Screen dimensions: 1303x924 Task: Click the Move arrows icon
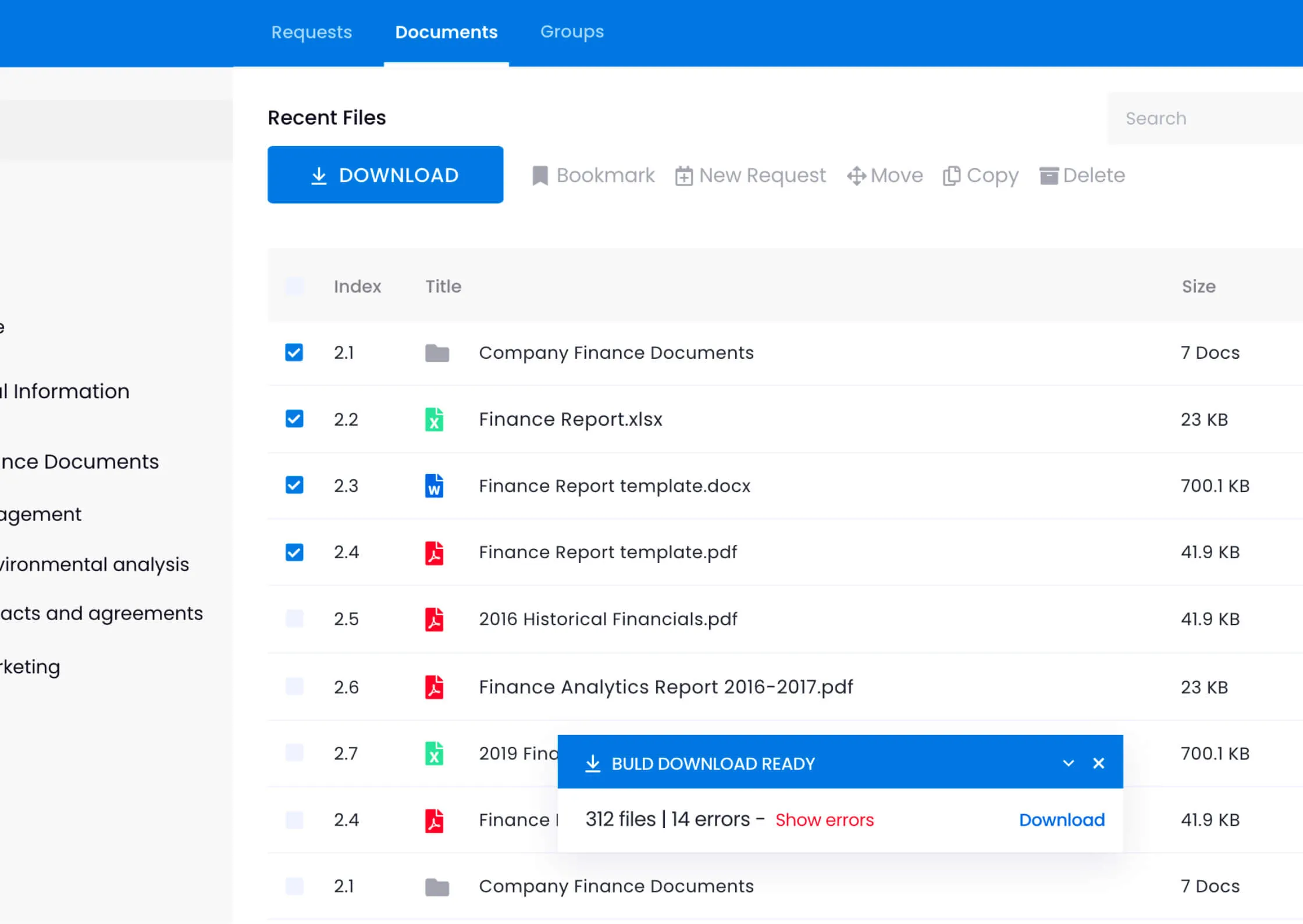click(x=856, y=176)
